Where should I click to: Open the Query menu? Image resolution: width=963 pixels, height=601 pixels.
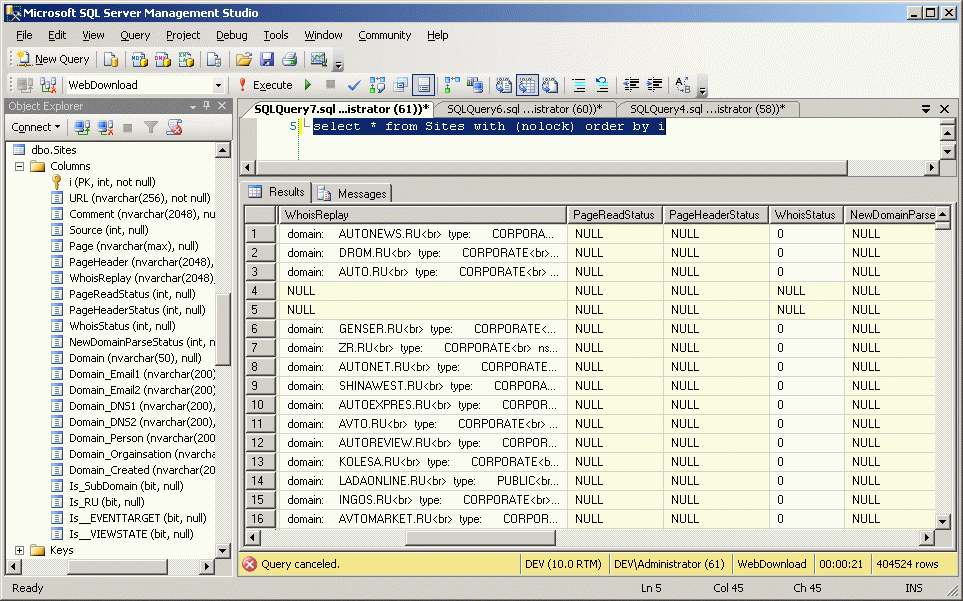(x=135, y=35)
